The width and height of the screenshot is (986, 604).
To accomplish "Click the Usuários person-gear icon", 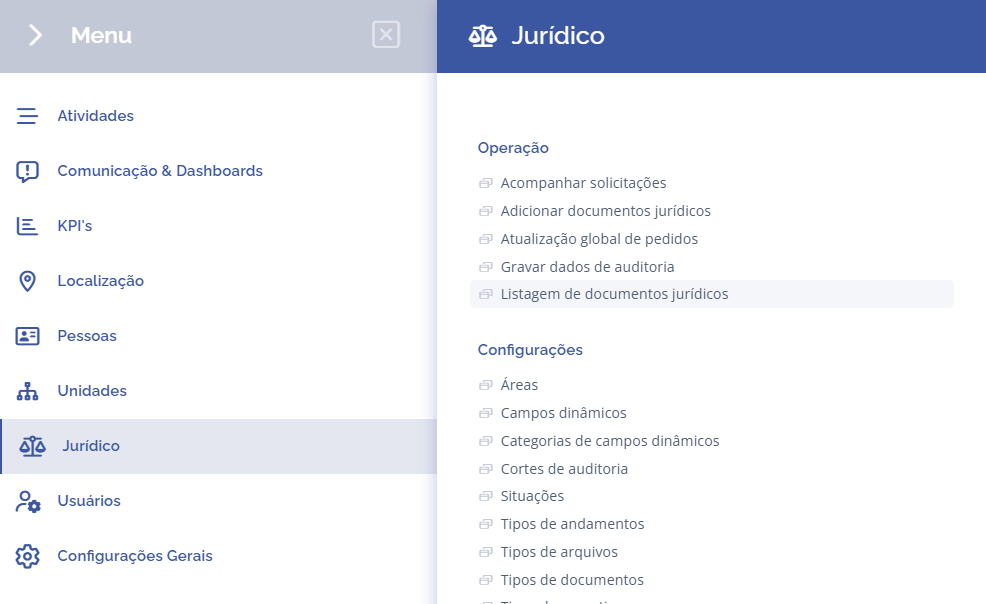I will (28, 501).
